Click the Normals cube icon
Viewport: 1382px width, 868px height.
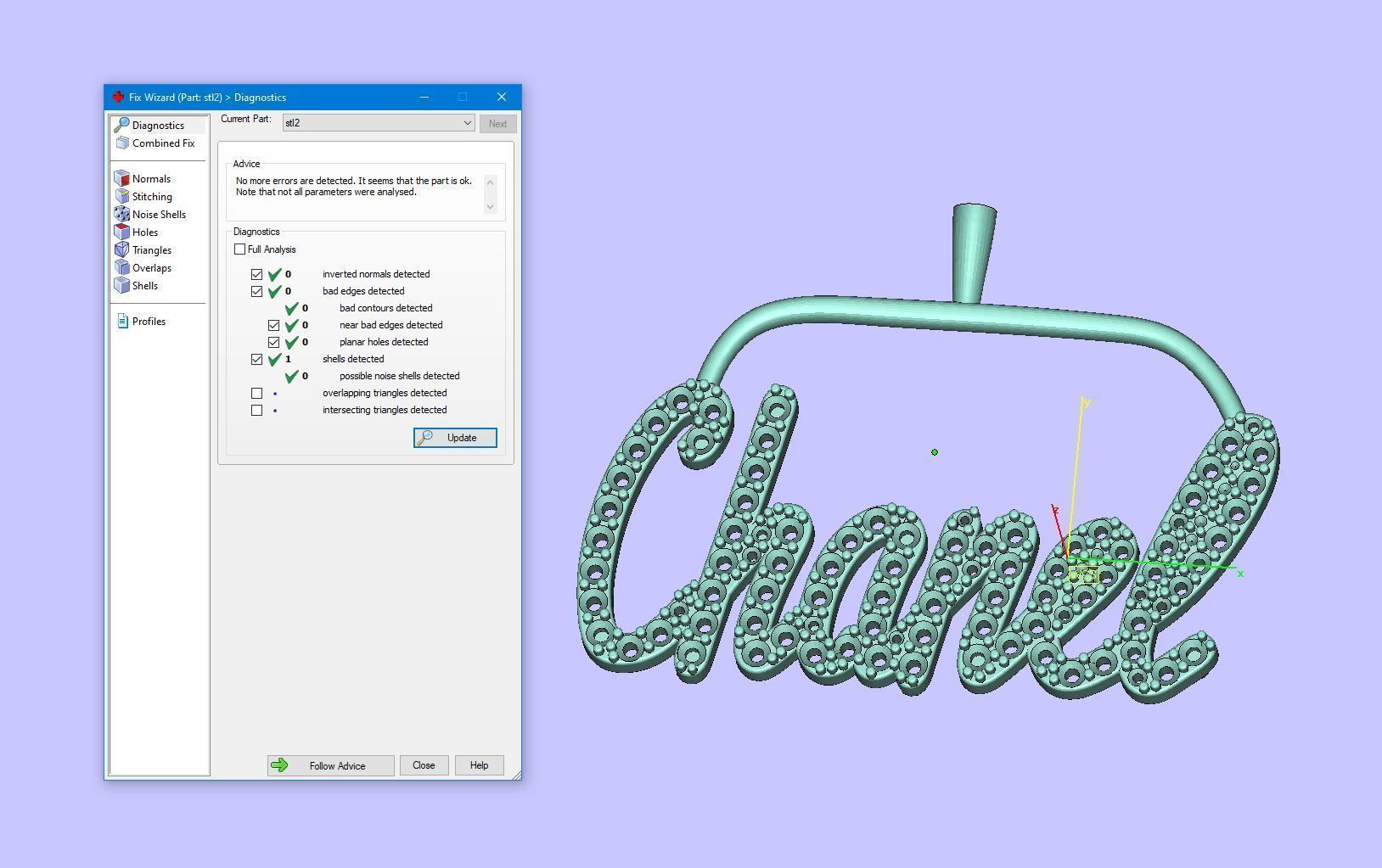122,179
